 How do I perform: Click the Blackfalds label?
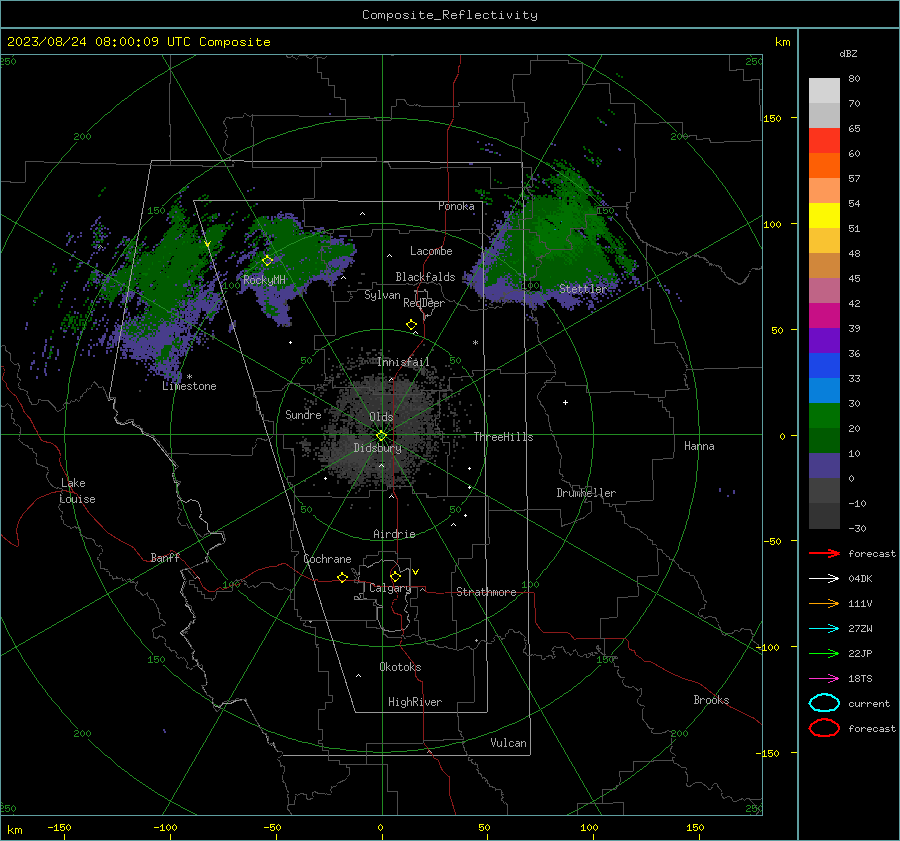[425, 277]
